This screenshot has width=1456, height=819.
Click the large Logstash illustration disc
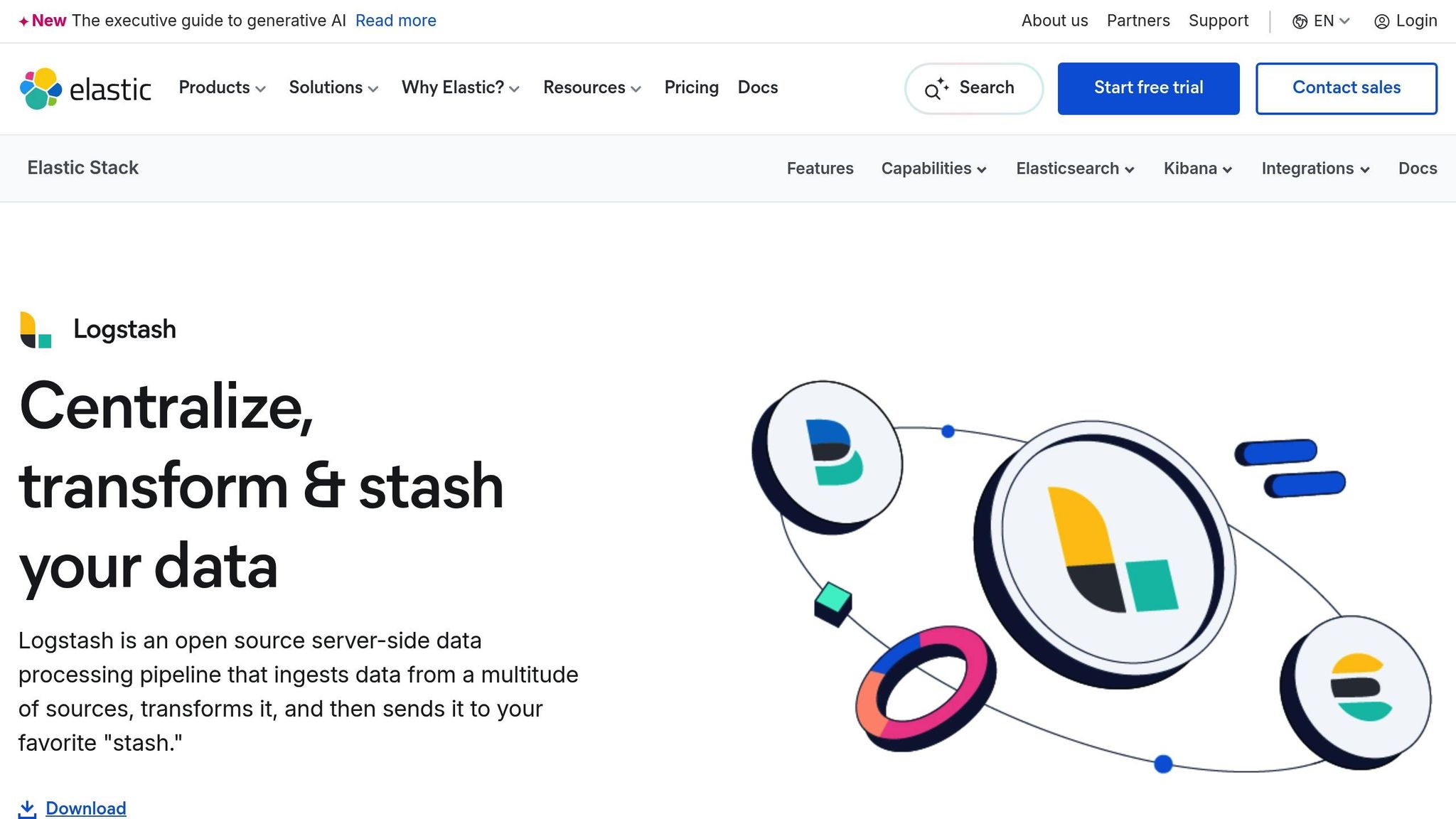(1109, 551)
